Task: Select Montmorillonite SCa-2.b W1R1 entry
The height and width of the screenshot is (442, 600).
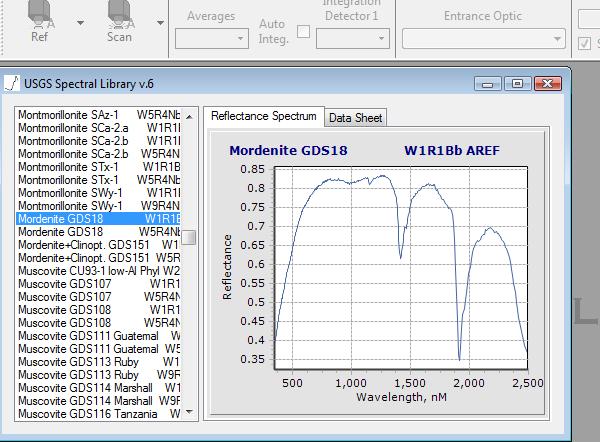Action: pos(99,141)
